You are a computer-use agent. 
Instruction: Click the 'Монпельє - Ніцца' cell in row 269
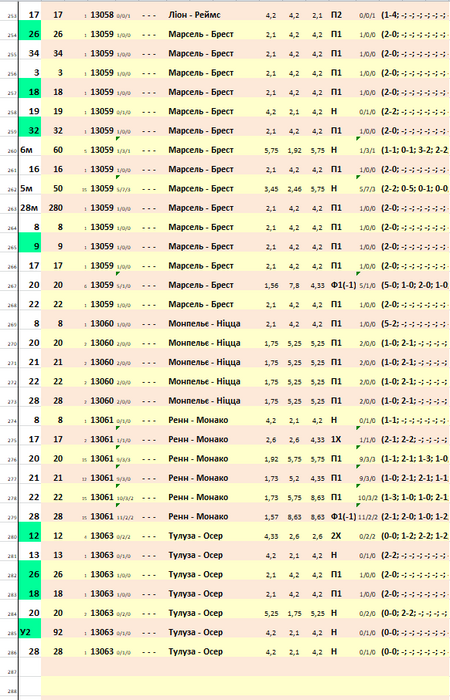click(204, 323)
